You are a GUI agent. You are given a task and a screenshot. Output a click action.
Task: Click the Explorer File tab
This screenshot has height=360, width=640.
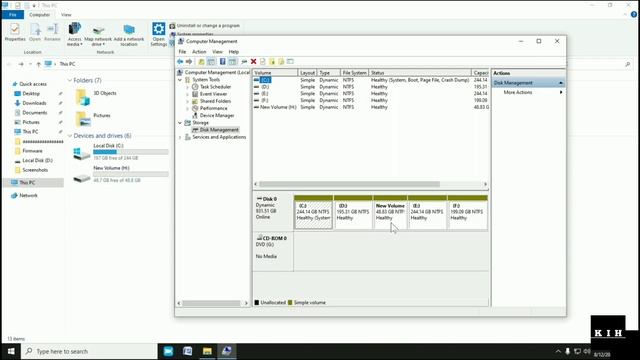13,15
